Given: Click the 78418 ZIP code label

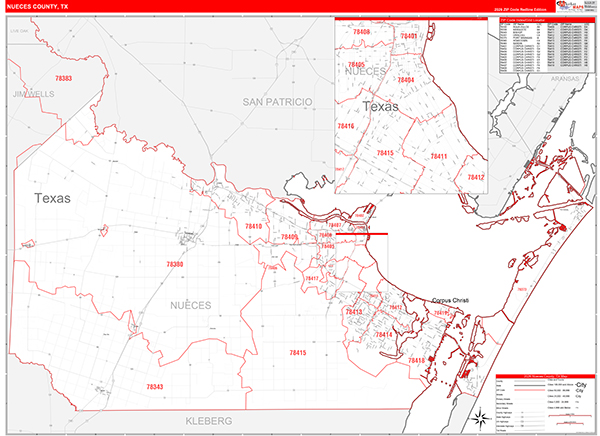Looking at the screenshot, I should click(416, 360).
